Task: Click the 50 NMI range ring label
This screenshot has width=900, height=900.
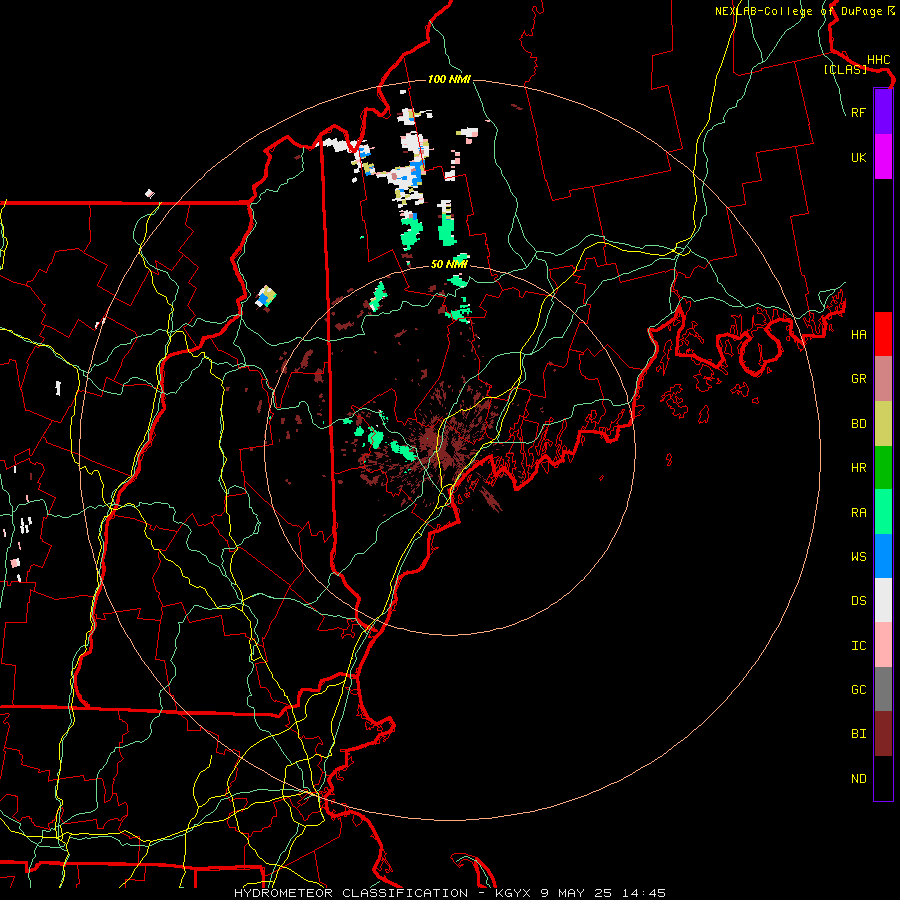Action: point(449,264)
